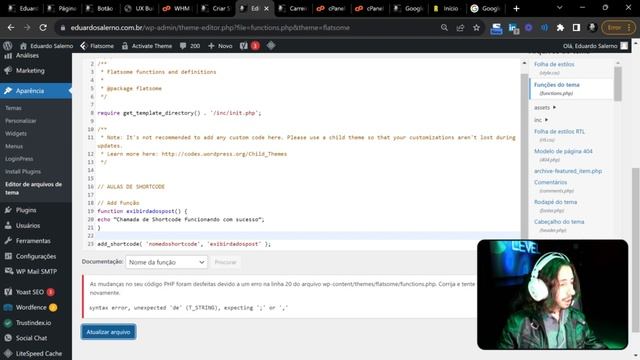Click the Procurar documentation button
The width and height of the screenshot is (640, 360).
click(225, 262)
